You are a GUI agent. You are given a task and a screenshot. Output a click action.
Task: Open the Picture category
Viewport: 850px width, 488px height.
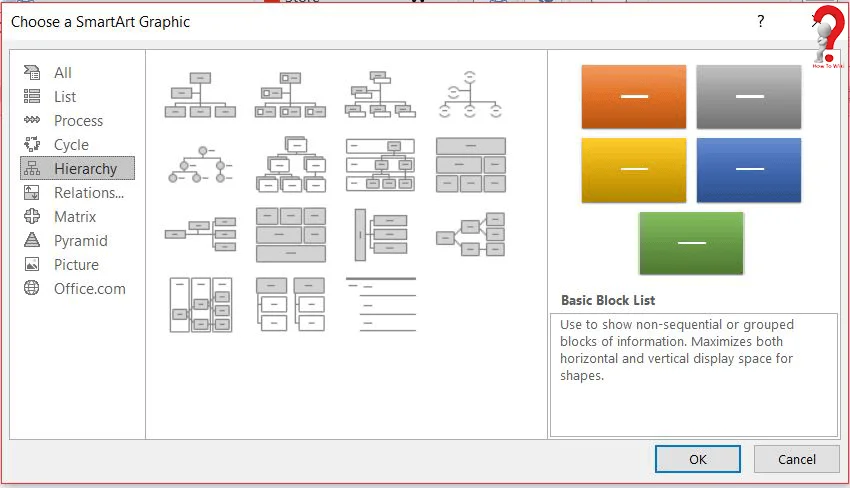(x=77, y=265)
